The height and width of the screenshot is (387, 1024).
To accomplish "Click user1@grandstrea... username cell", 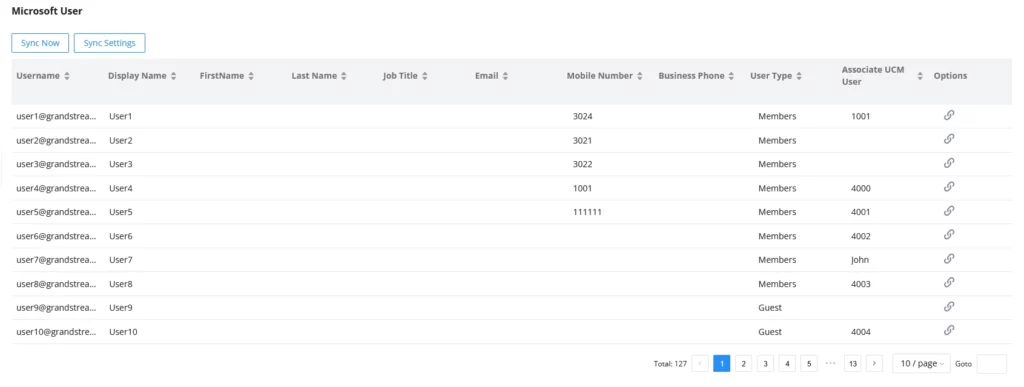I will click(x=56, y=116).
